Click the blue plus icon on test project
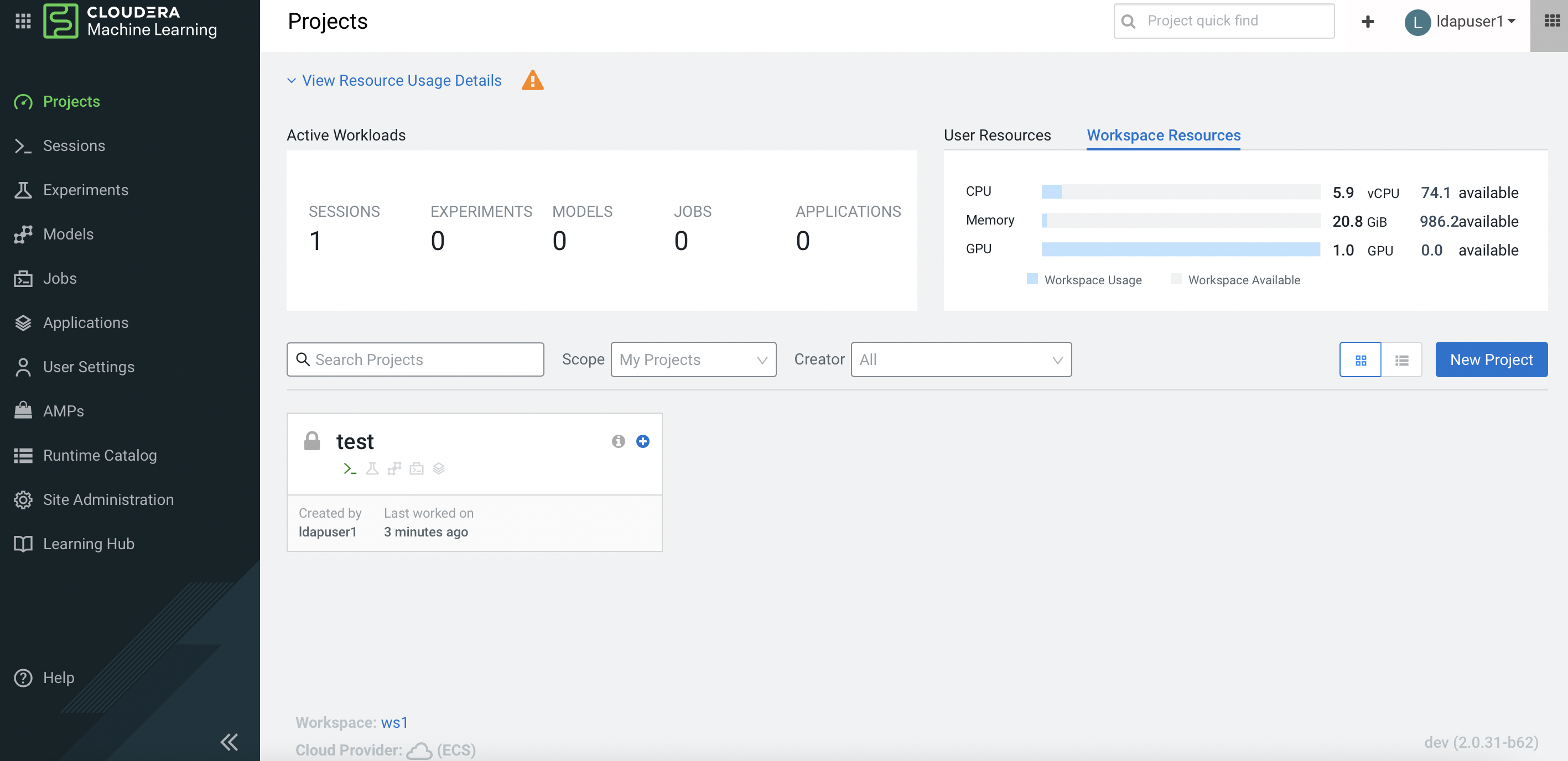 tap(642, 441)
